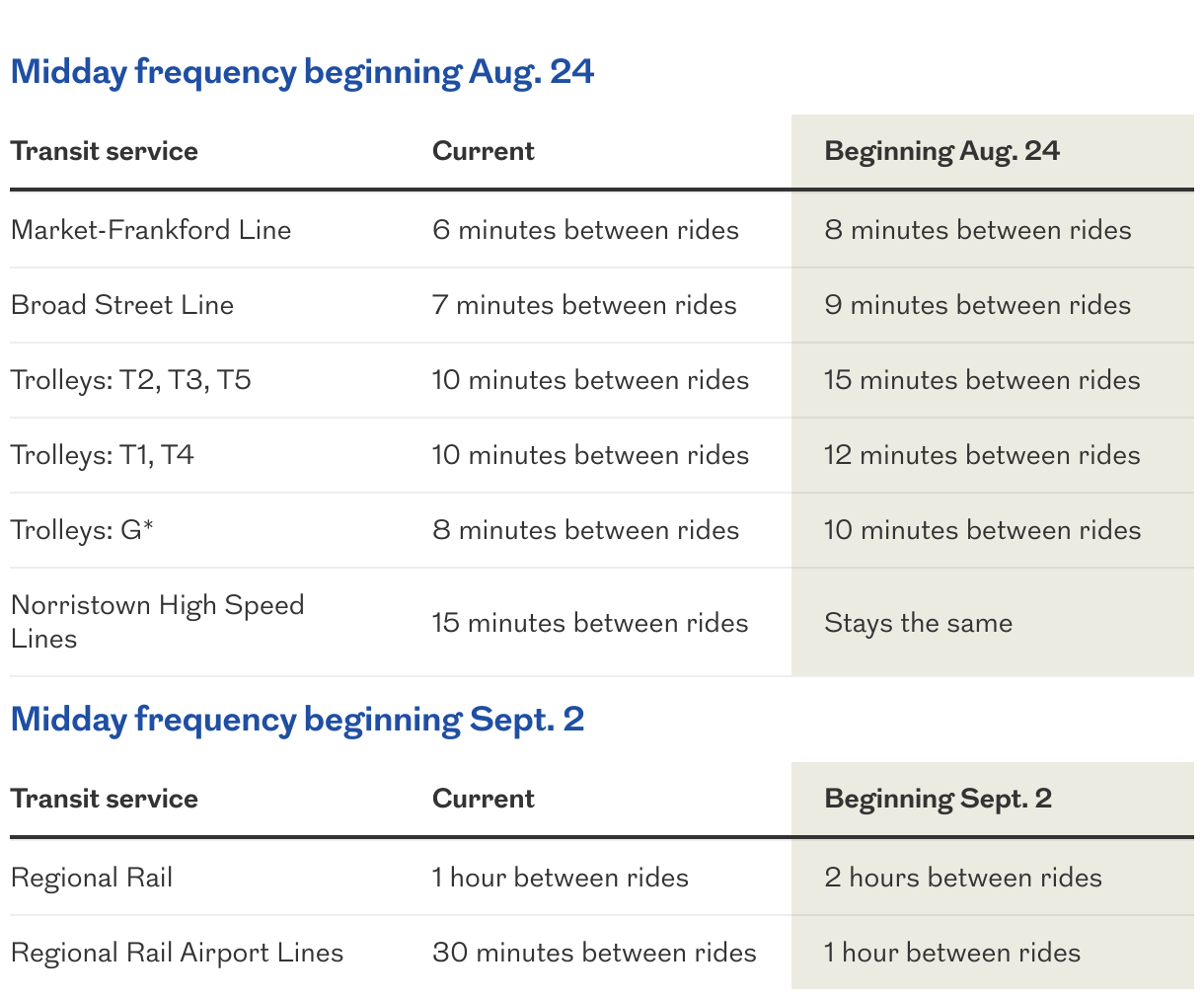This screenshot has width=1204, height=999.
Task: Select '30 minutes between rides' cell
Action: [594, 953]
